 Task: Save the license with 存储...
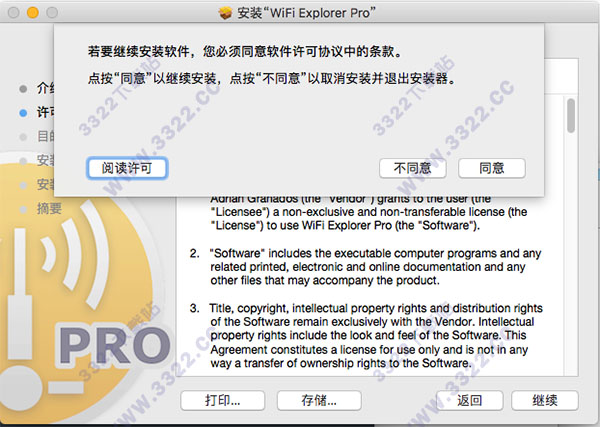tap(319, 400)
